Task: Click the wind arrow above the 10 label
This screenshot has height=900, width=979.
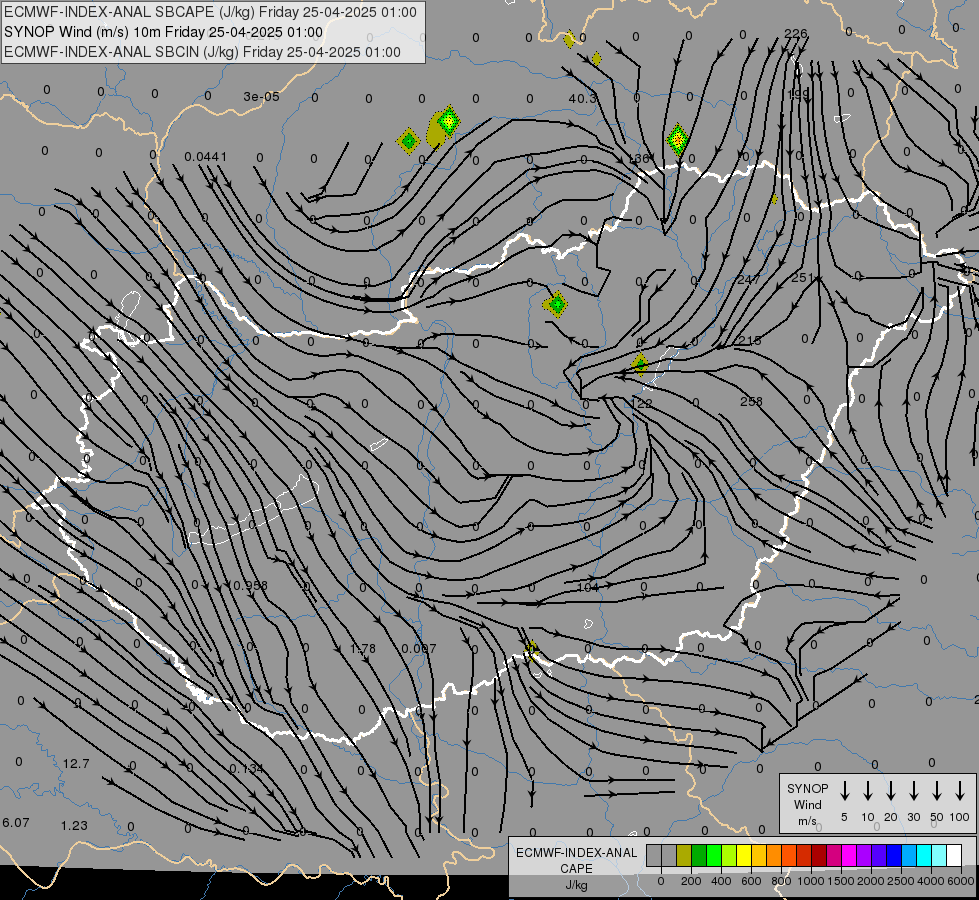Action: (x=868, y=790)
